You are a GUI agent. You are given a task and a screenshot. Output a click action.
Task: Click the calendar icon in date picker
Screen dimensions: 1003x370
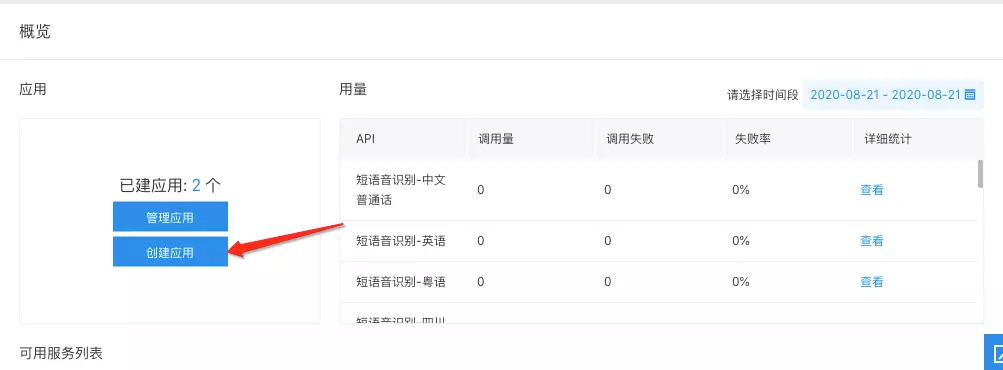[969, 95]
